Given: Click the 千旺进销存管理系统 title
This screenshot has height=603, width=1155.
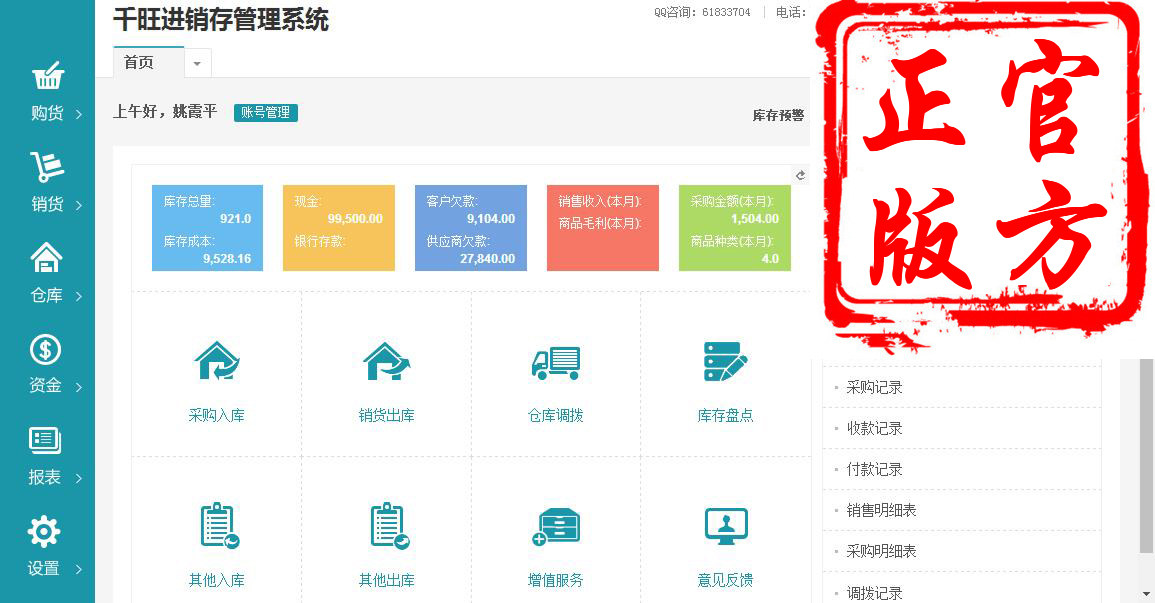Looking at the screenshot, I should (221, 20).
